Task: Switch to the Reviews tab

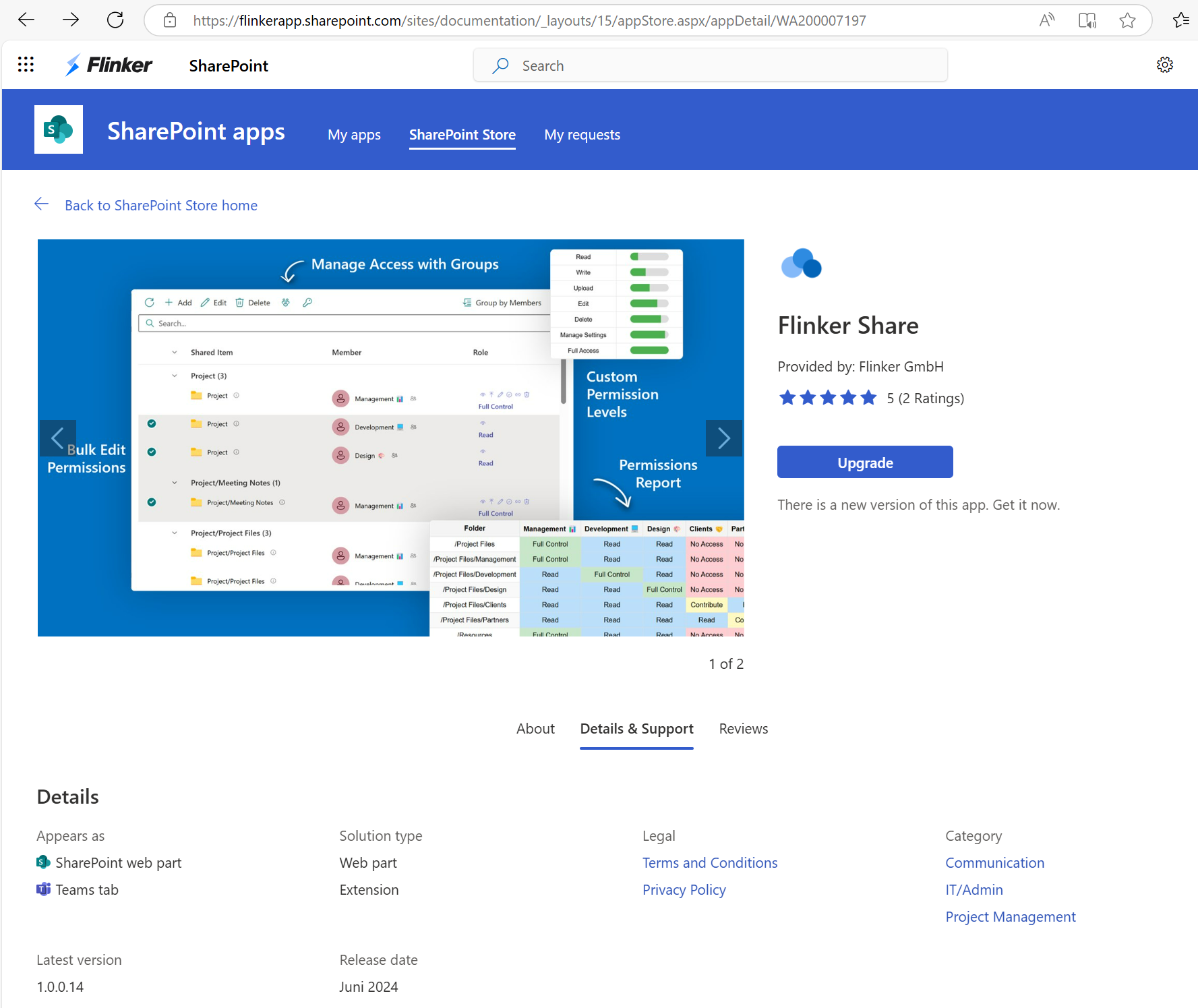Action: (743, 728)
